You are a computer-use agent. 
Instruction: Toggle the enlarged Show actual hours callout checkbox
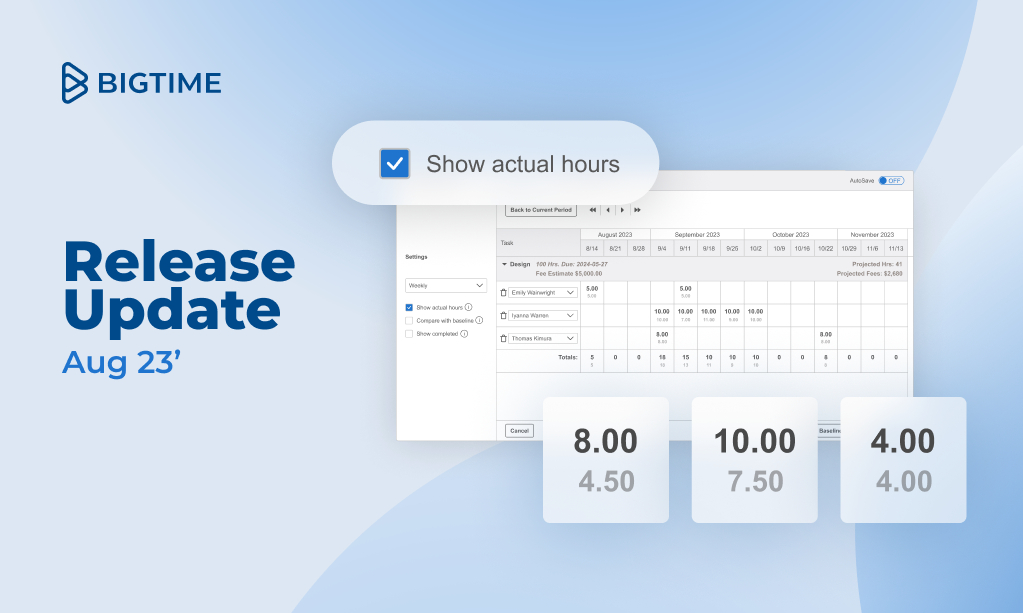[x=395, y=164]
